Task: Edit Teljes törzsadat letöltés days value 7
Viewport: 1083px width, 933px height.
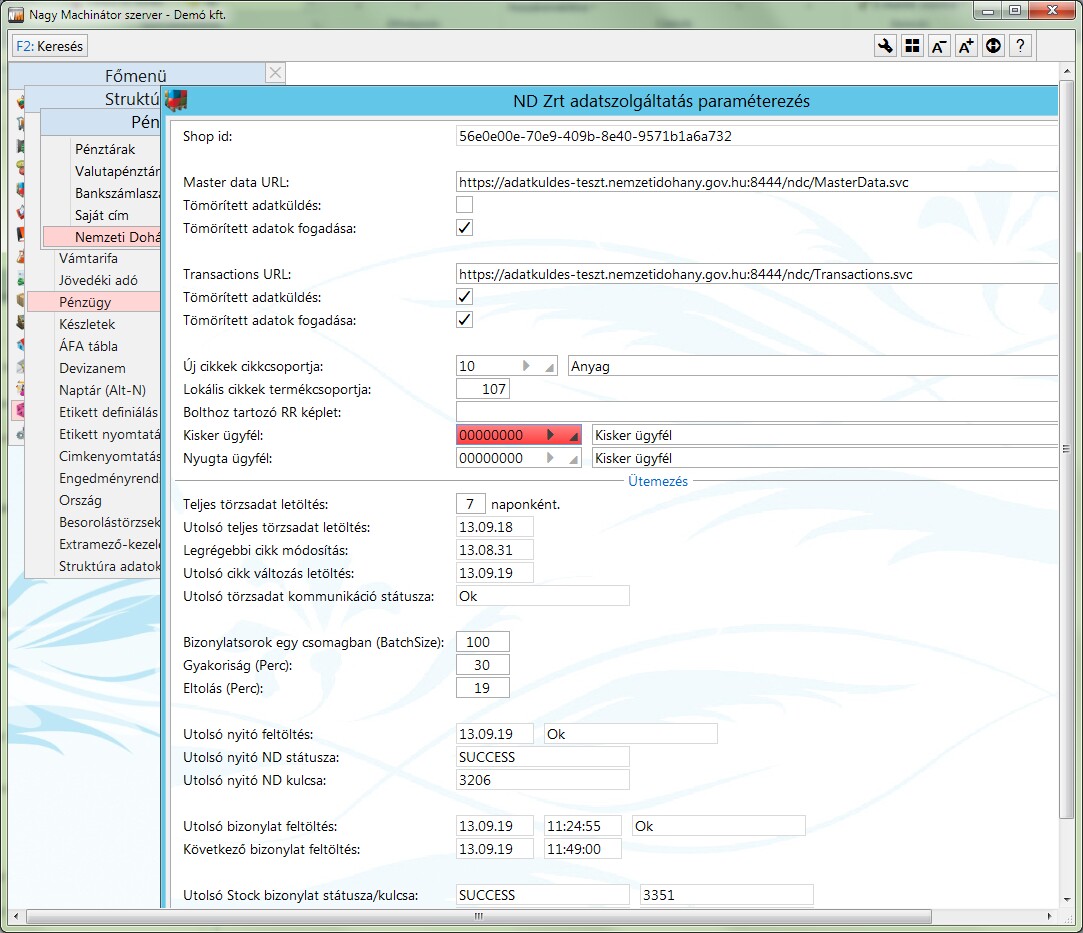Action: pyautogui.click(x=470, y=504)
